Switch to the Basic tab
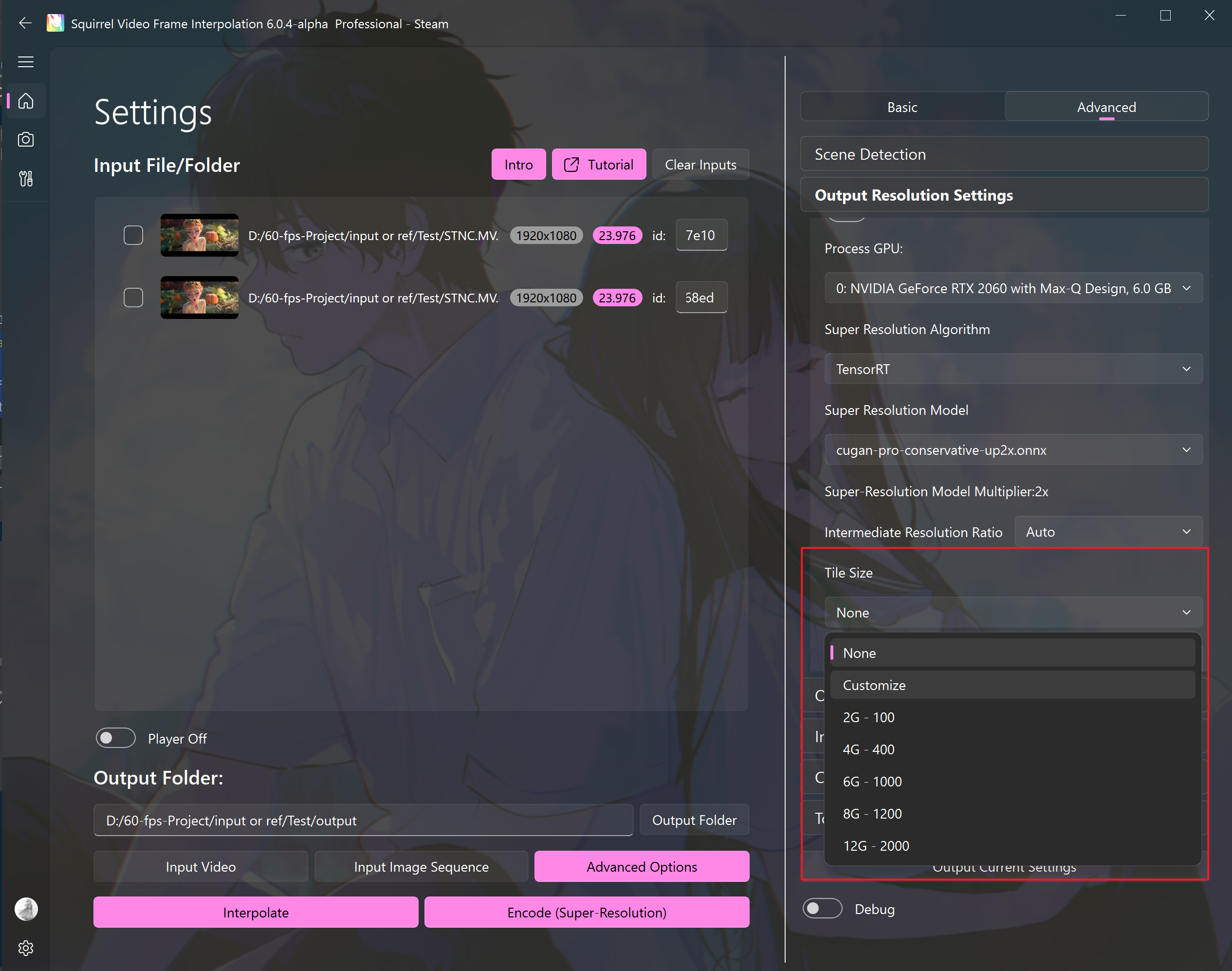Screen dimensions: 1232x971 (902, 106)
